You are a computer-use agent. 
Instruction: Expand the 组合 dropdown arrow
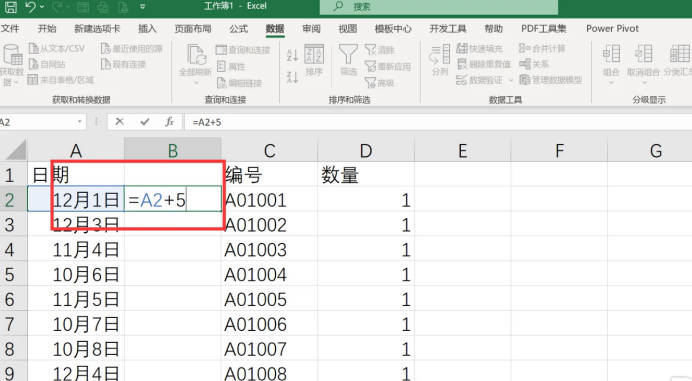click(611, 83)
